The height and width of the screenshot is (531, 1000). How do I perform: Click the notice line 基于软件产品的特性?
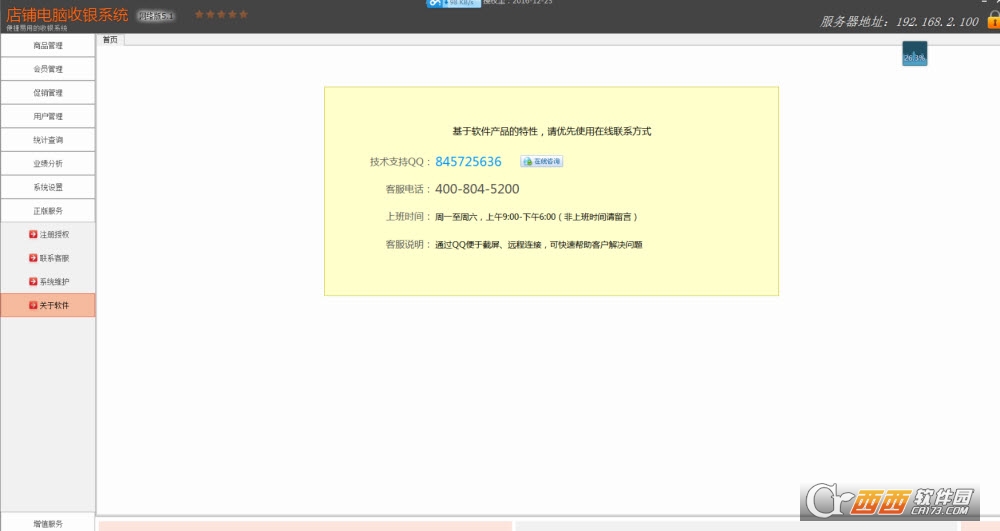click(x=552, y=131)
